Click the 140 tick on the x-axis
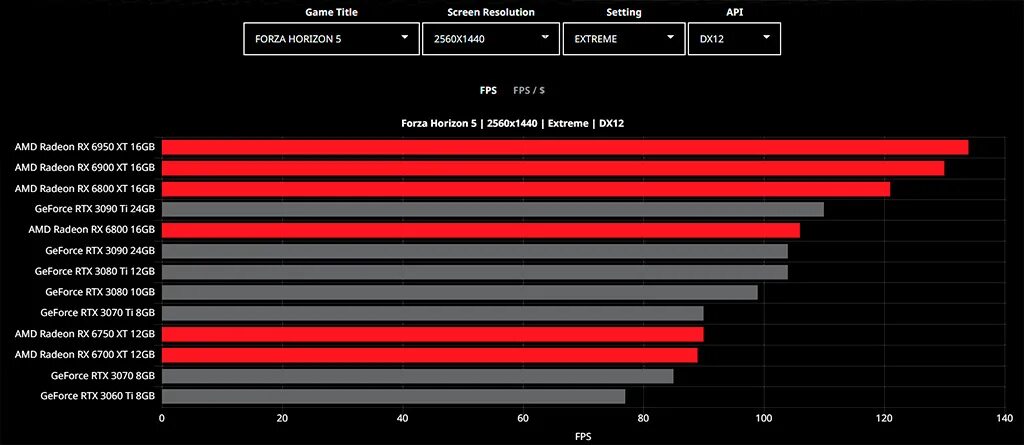The height and width of the screenshot is (445, 1024). pos(1004,418)
